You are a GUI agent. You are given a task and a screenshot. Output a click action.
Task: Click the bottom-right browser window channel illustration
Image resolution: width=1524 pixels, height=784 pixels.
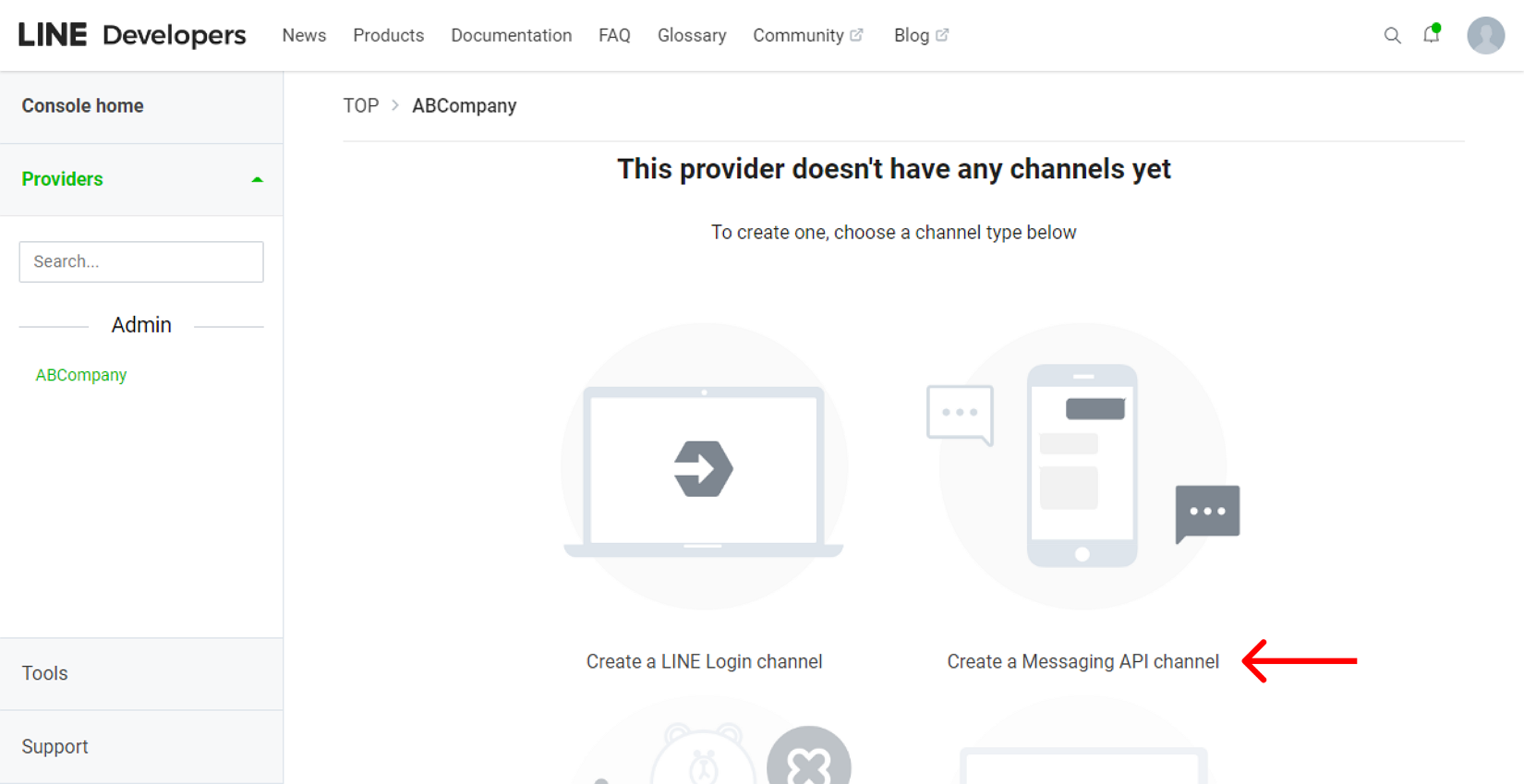[x=1083, y=762]
